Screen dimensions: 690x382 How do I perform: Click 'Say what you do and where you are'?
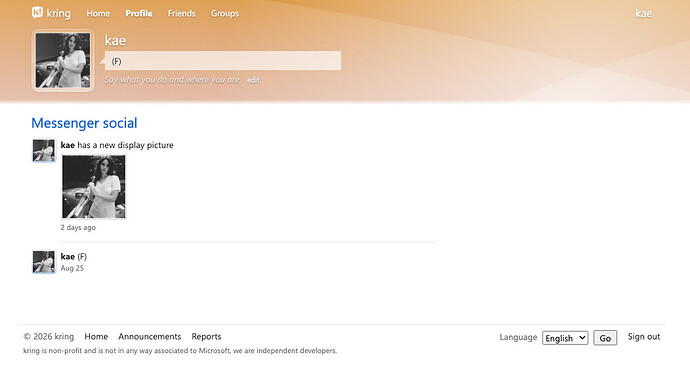coord(172,80)
